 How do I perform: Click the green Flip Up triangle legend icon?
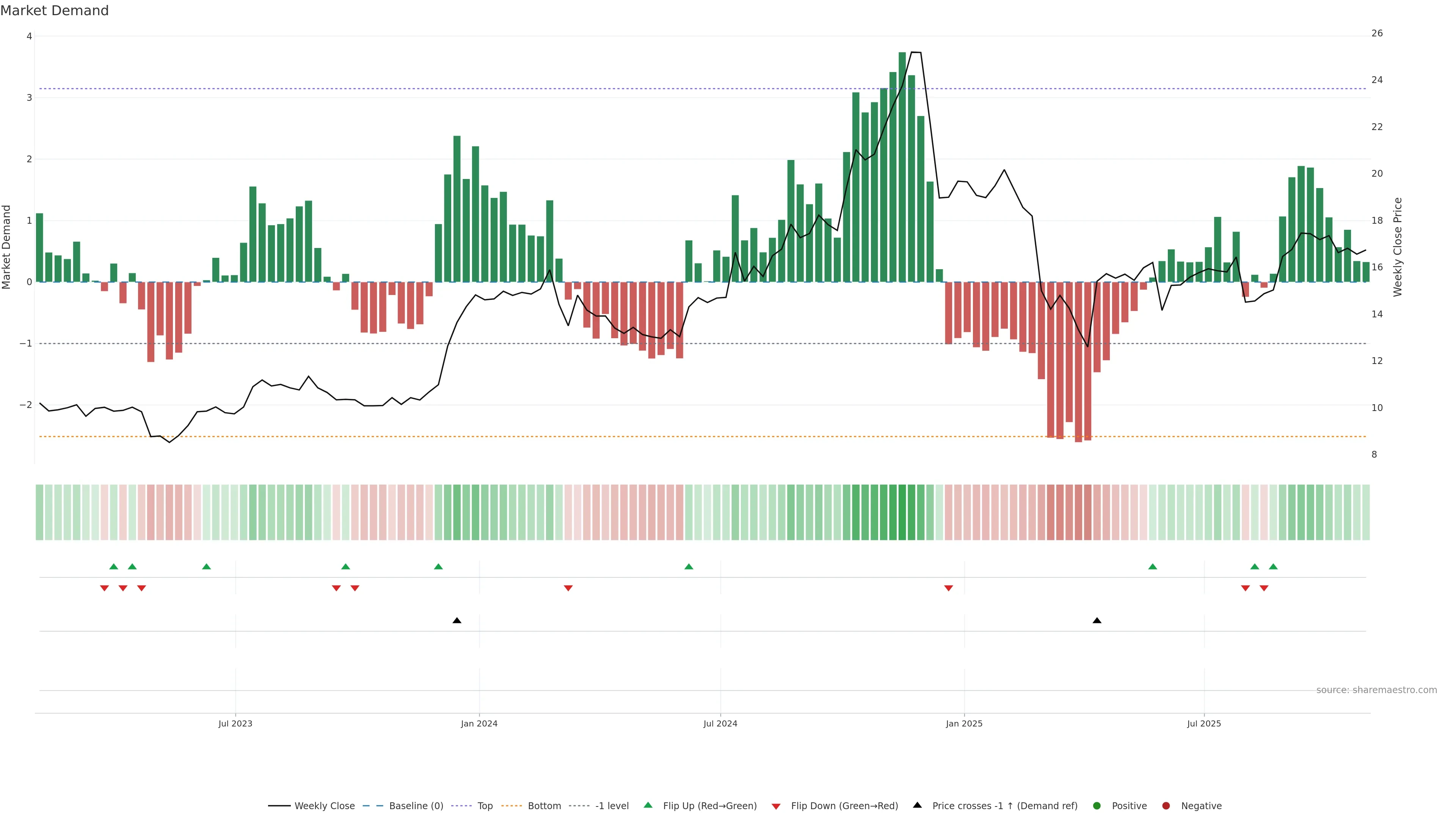[x=648, y=805]
